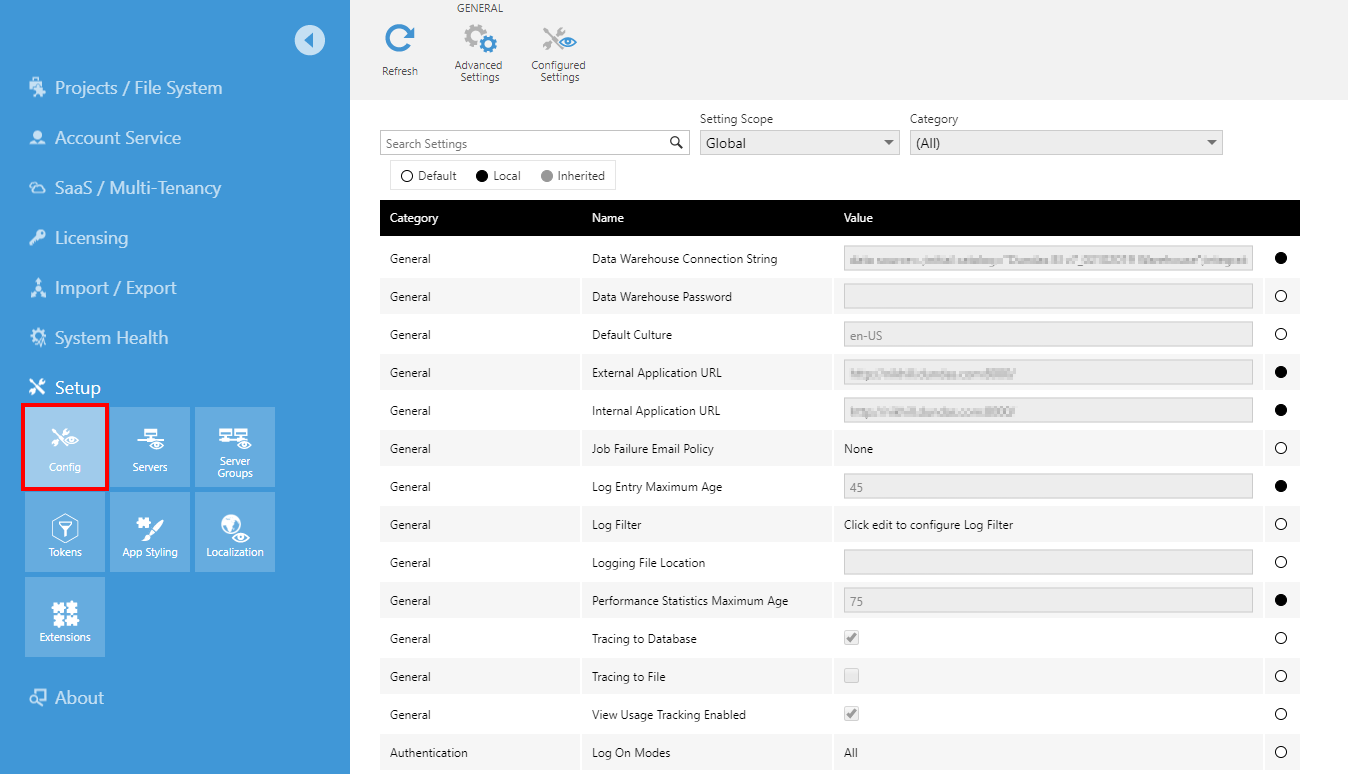Toggle the Tracing to Database checkbox
The image size is (1348, 774).
click(x=852, y=638)
